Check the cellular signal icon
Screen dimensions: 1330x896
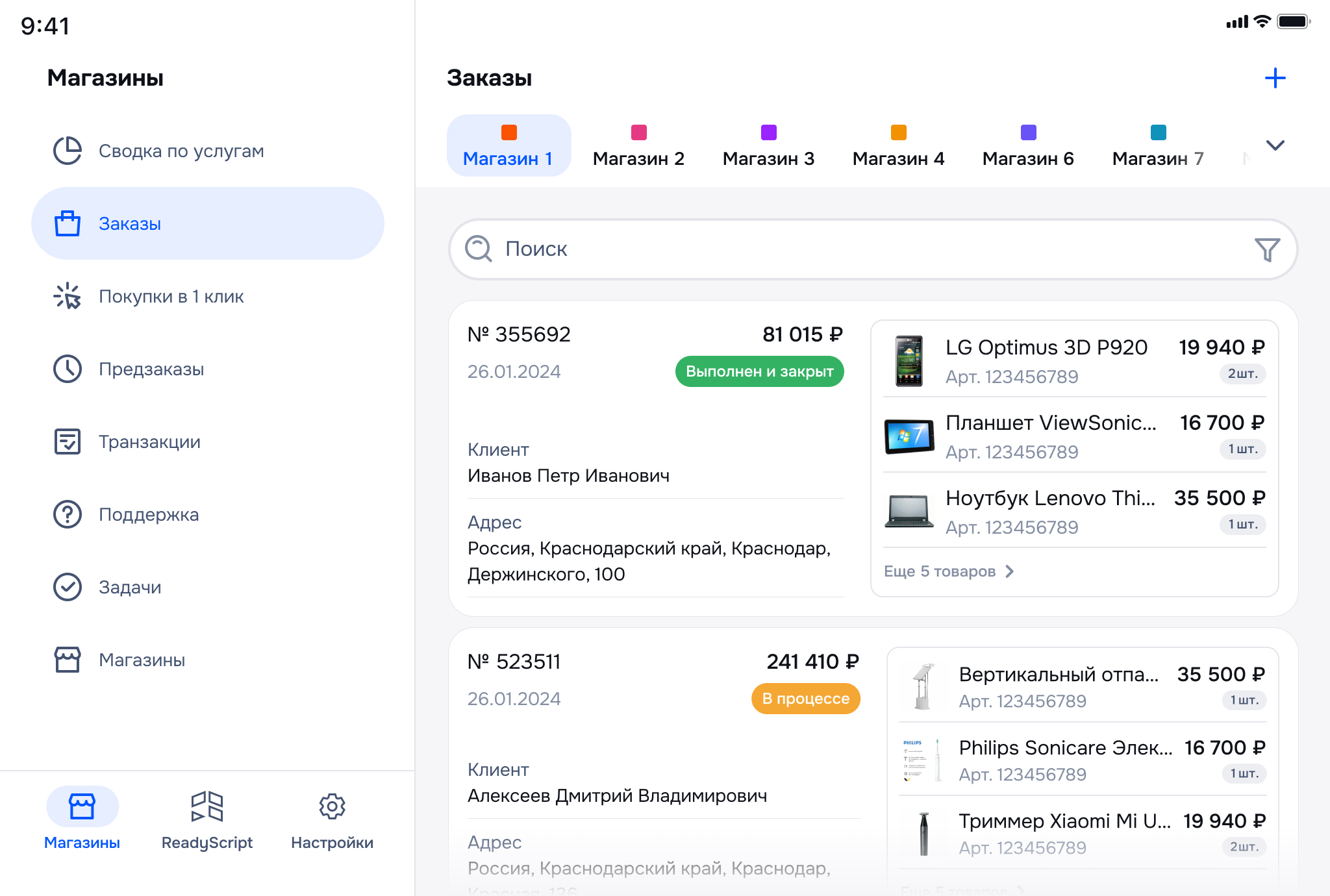1237,22
